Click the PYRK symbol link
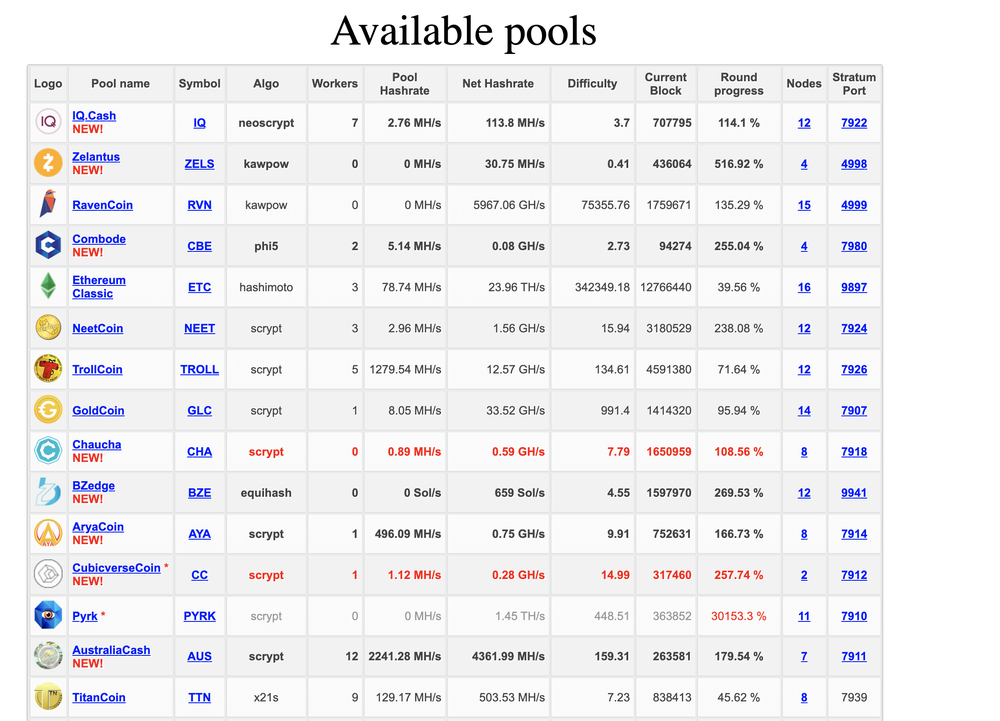 pyautogui.click(x=200, y=616)
